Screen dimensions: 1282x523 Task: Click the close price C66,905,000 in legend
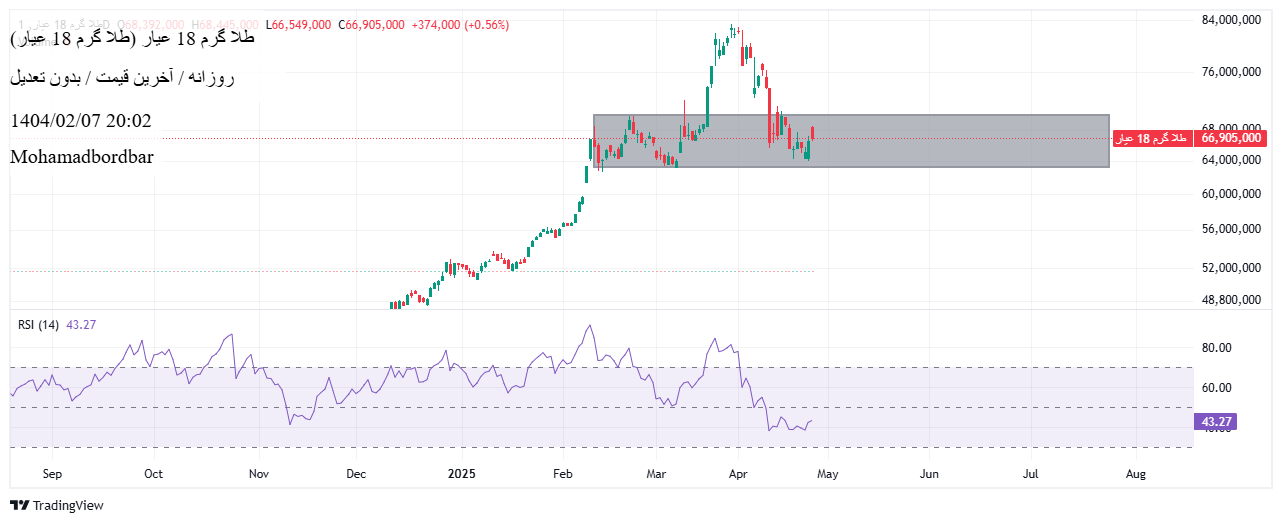pyautogui.click(x=371, y=25)
